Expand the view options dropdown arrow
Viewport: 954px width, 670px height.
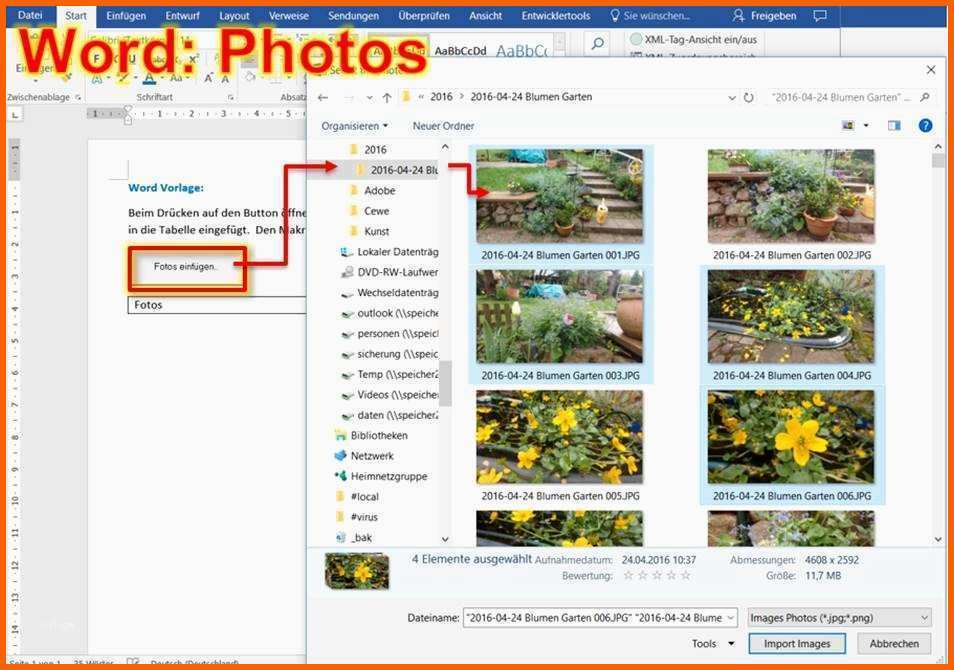(866, 126)
